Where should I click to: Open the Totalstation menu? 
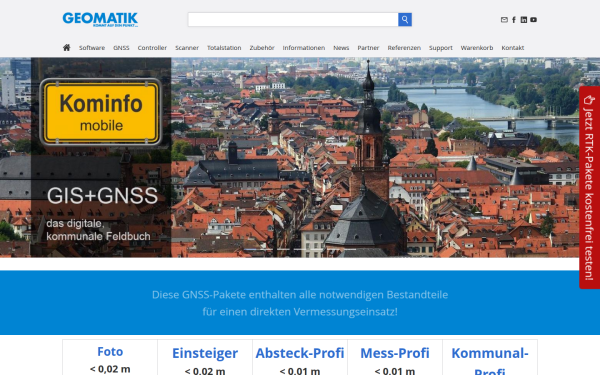tap(224, 48)
